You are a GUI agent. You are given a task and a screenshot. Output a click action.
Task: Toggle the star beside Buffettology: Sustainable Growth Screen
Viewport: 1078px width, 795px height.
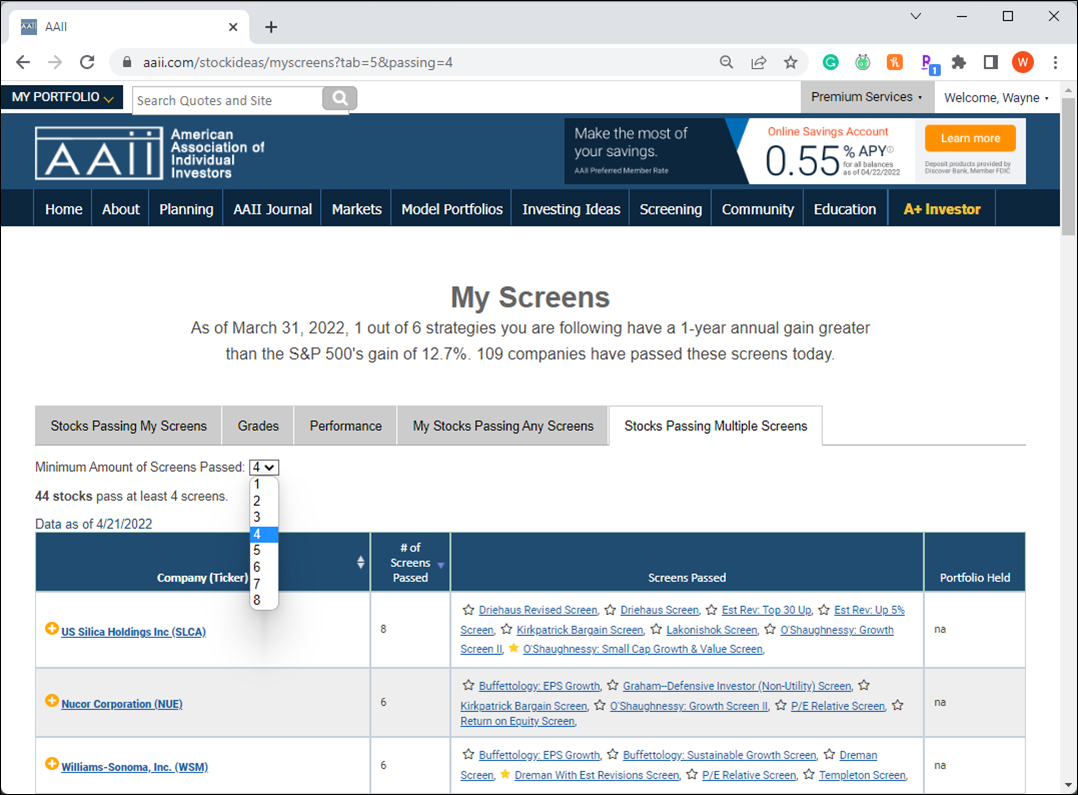(x=612, y=755)
